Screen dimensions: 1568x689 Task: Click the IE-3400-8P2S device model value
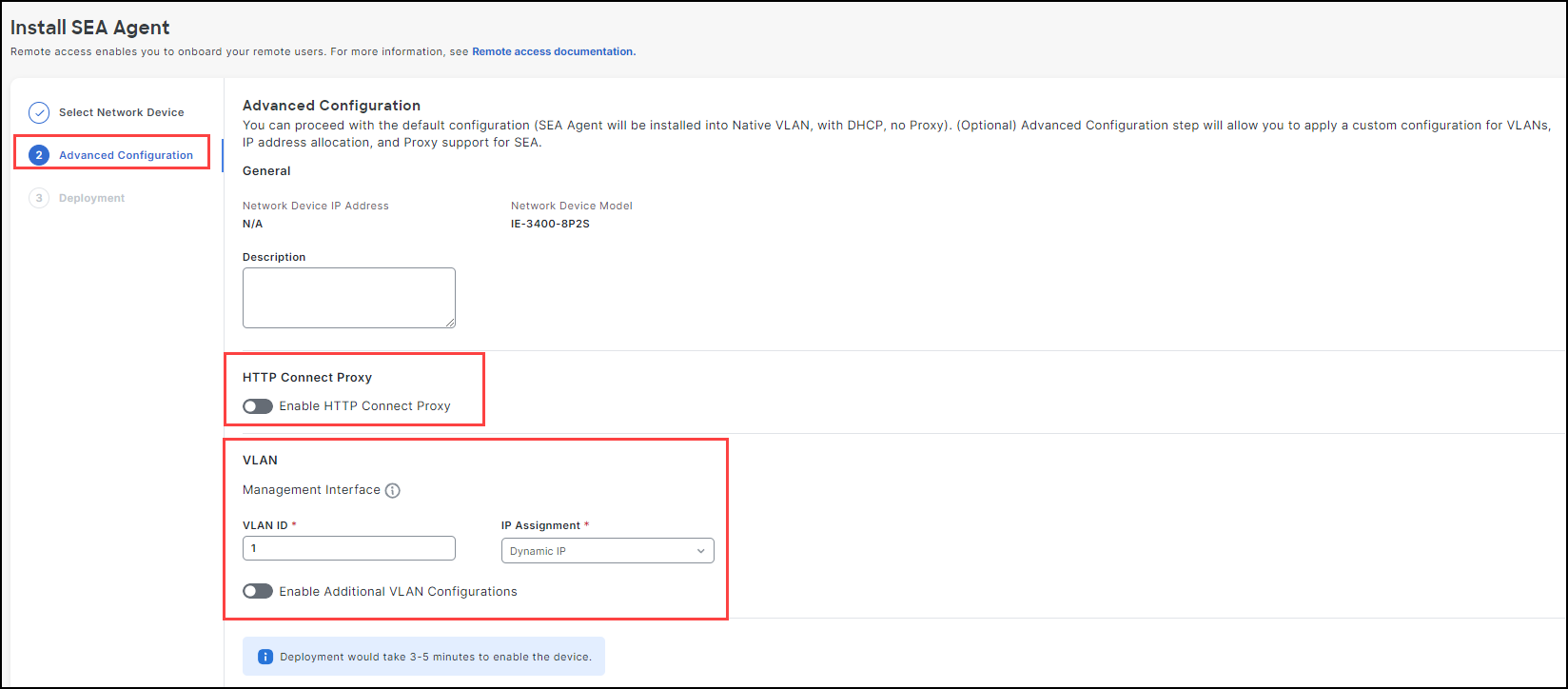550,224
